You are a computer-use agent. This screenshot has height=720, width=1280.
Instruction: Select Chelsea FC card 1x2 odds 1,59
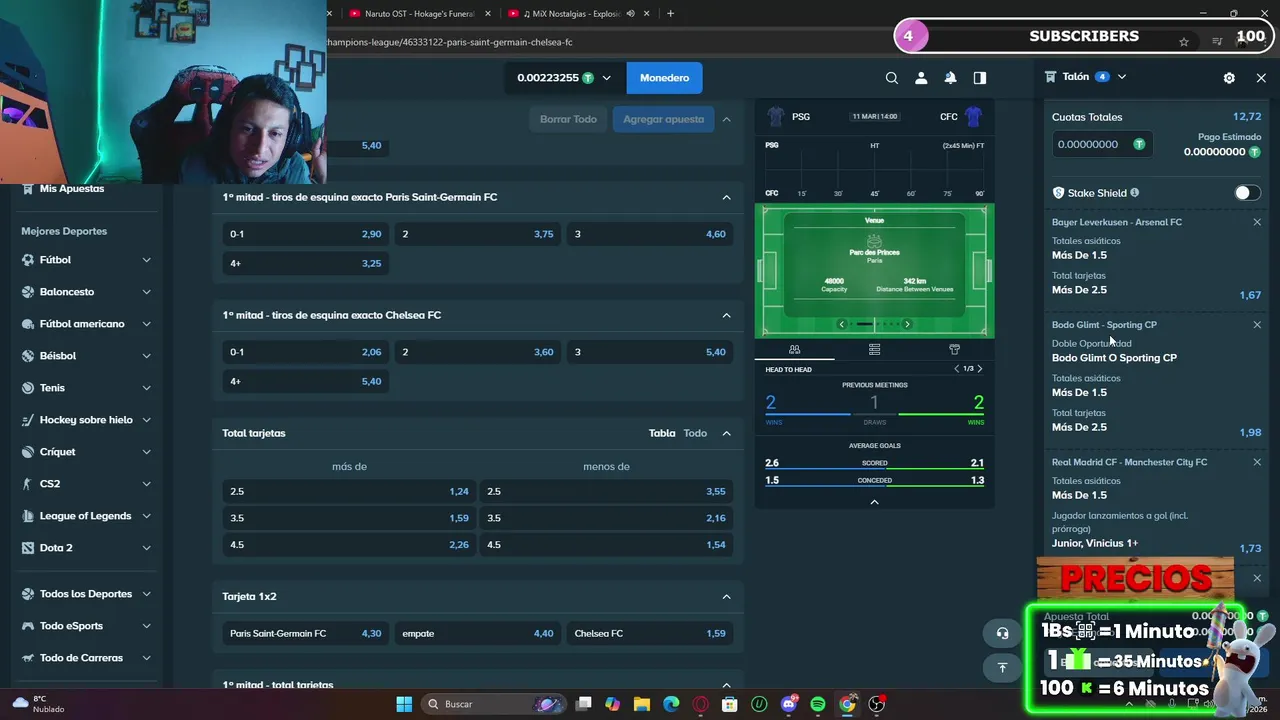point(650,633)
